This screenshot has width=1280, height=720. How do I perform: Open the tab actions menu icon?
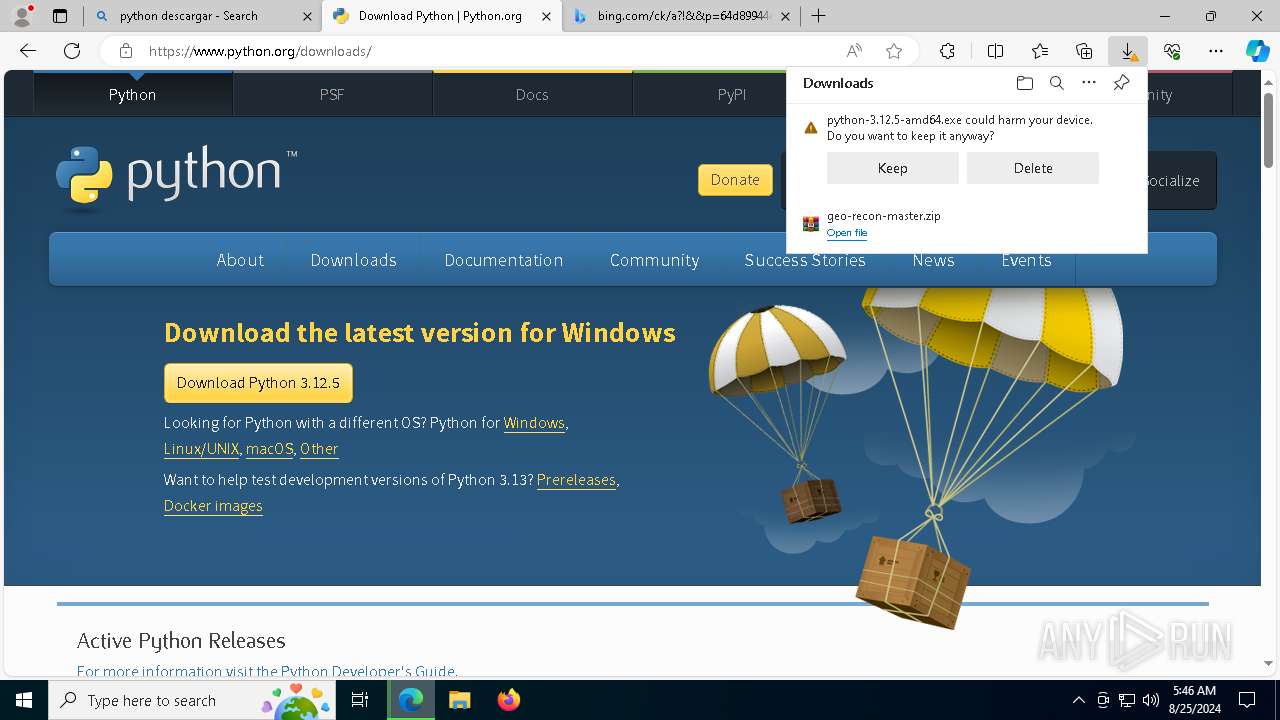pyautogui.click(x=60, y=16)
